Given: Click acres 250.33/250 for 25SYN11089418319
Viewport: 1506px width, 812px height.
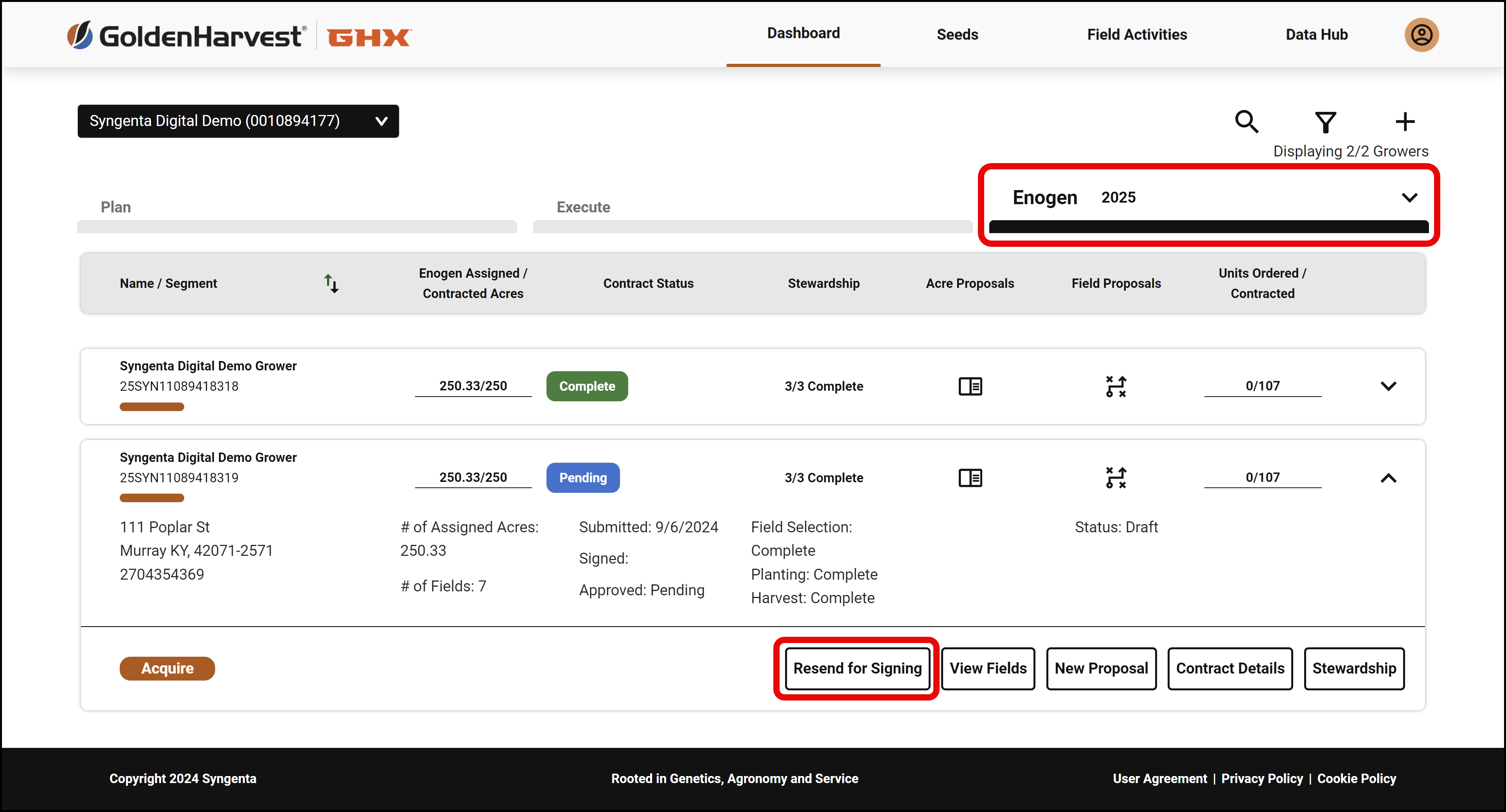Looking at the screenshot, I should coord(473,477).
